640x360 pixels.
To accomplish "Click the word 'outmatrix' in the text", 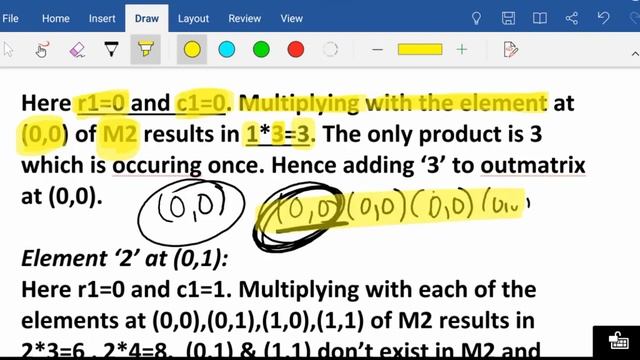I will 533,165.
